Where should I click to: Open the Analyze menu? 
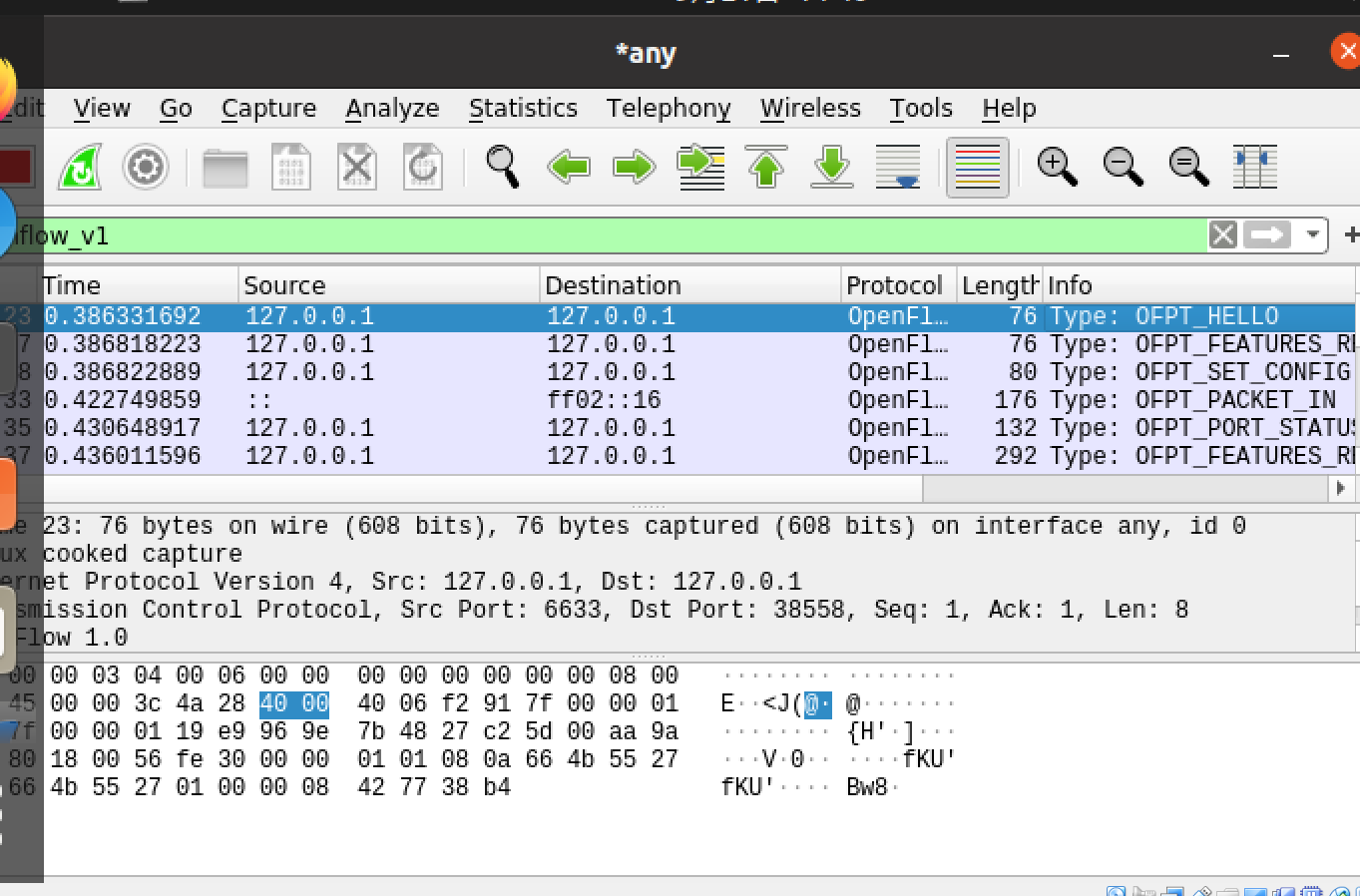[x=392, y=108]
